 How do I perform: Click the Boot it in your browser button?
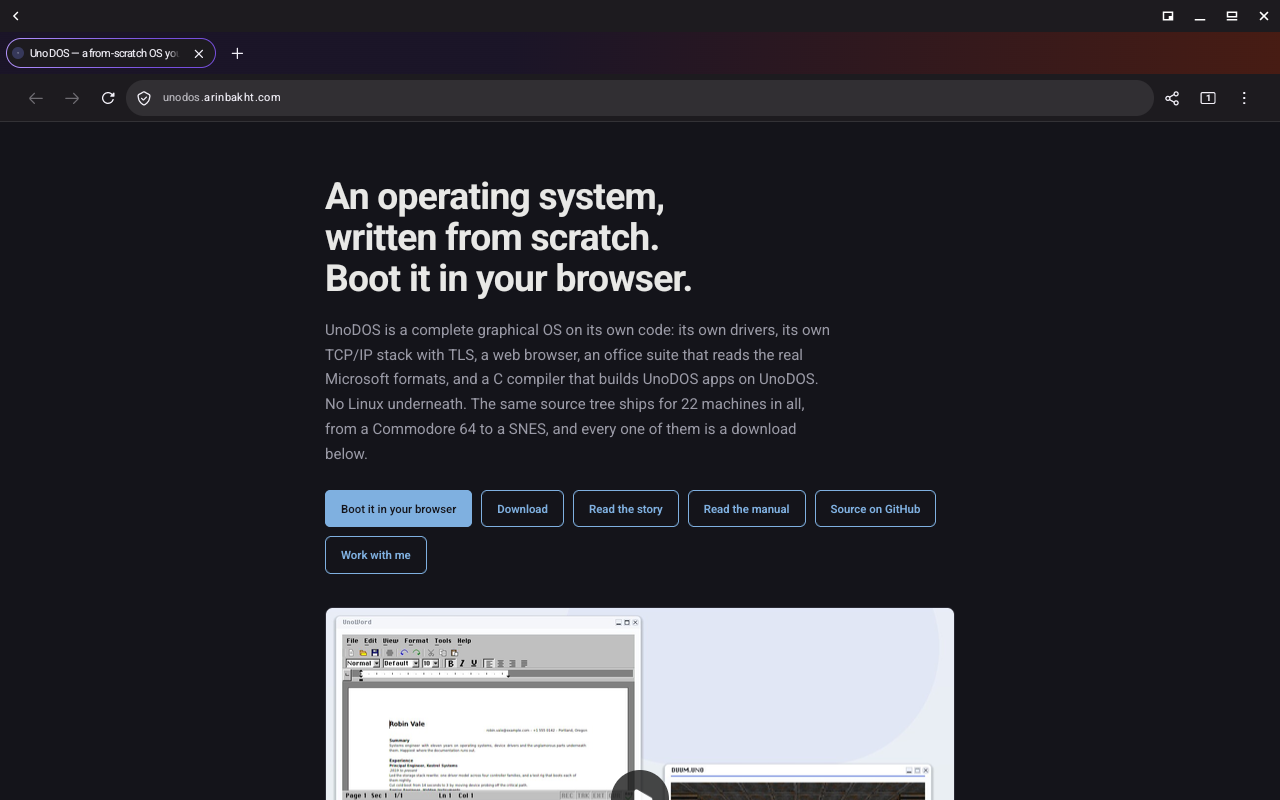398,509
